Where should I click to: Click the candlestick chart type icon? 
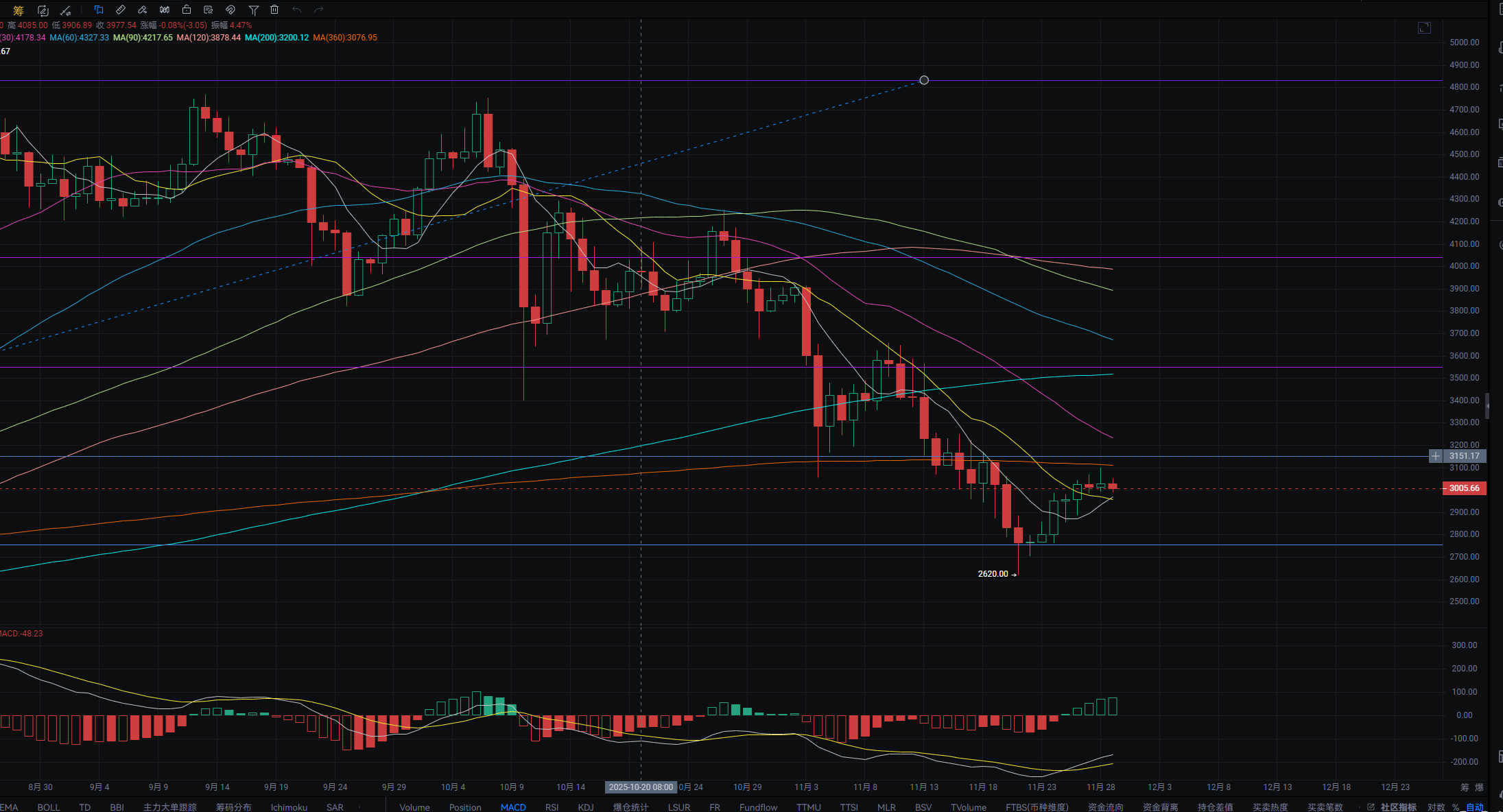165,10
